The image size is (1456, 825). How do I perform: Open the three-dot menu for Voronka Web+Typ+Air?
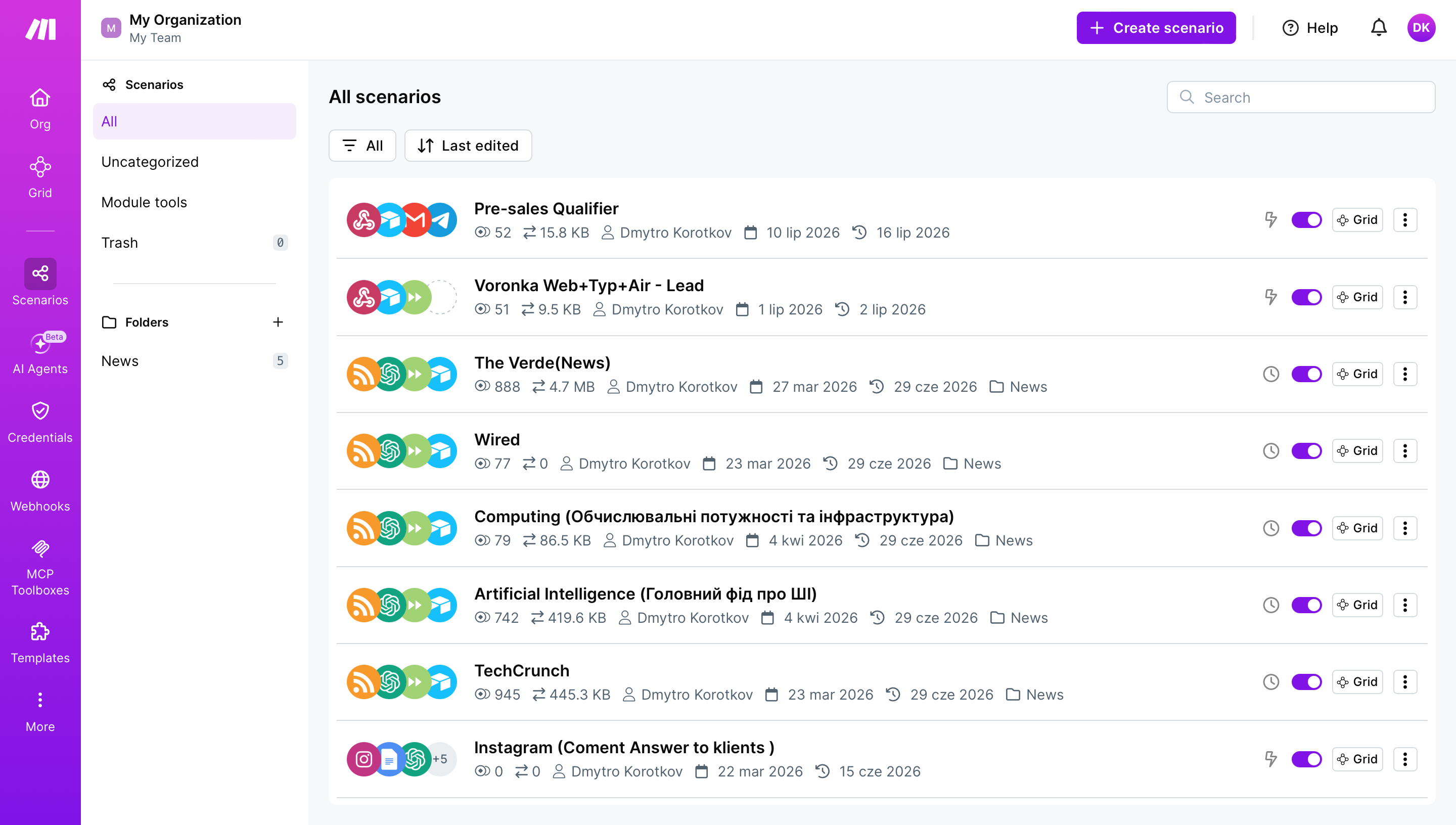1405,297
